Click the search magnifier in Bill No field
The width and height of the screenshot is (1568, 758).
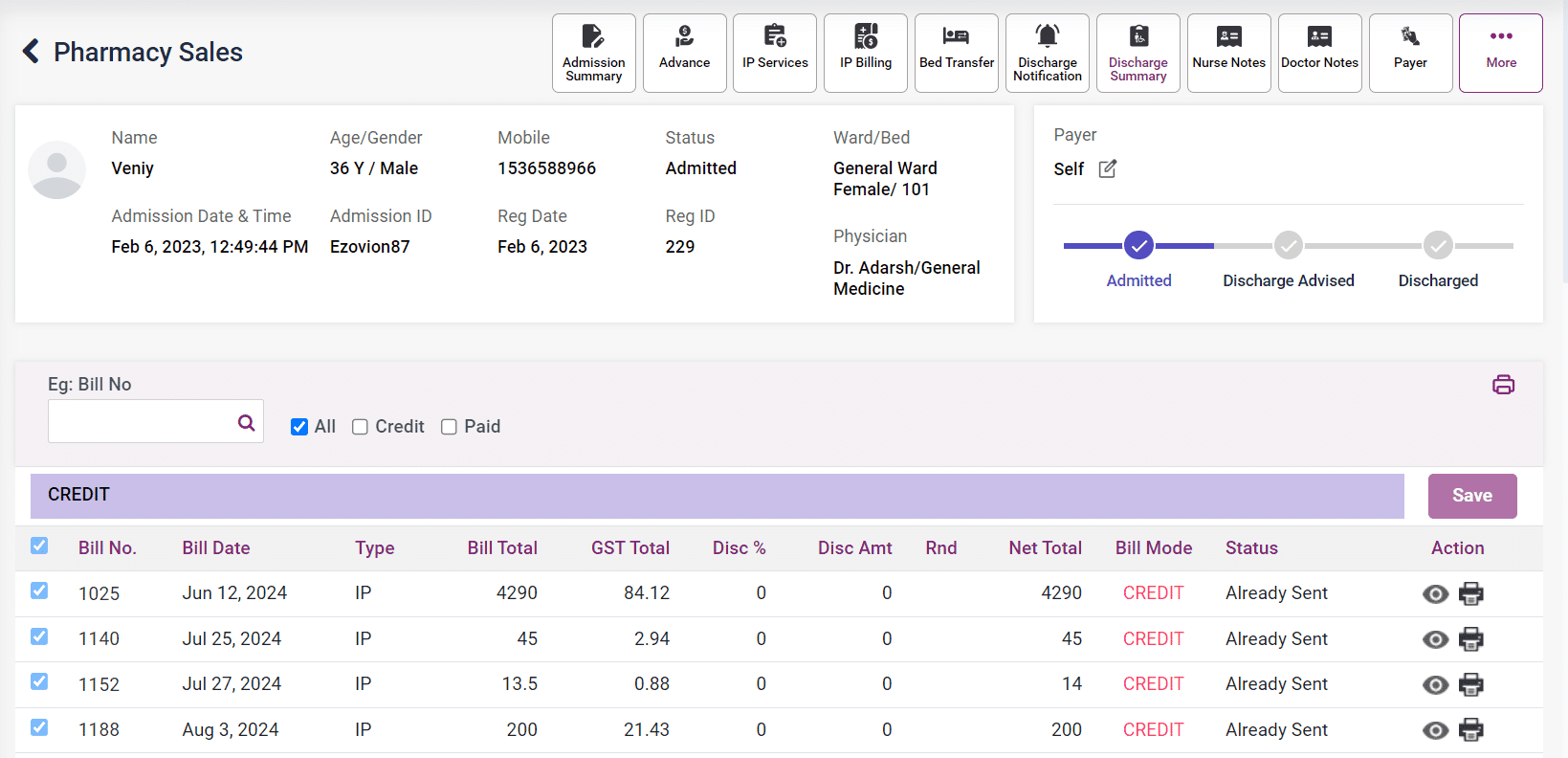[246, 422]
